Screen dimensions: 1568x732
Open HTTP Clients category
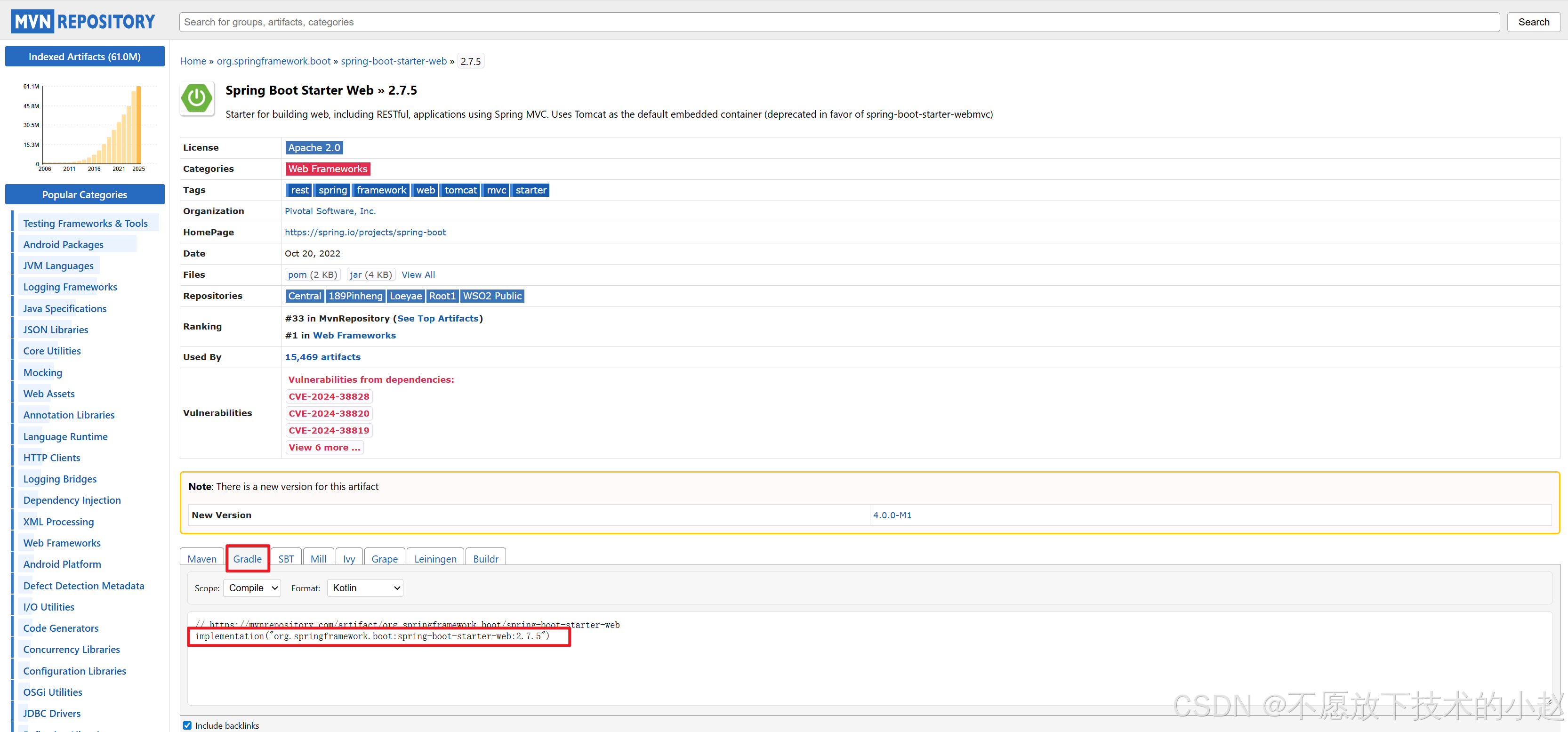pos(52,458)
